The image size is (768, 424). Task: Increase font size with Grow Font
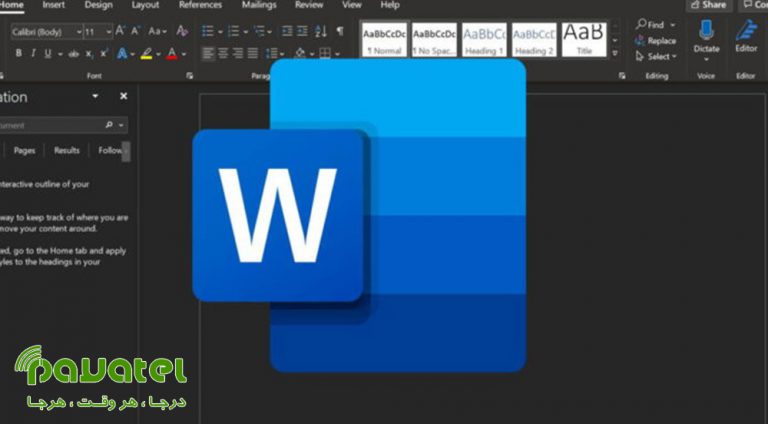(x=120, y=31)
